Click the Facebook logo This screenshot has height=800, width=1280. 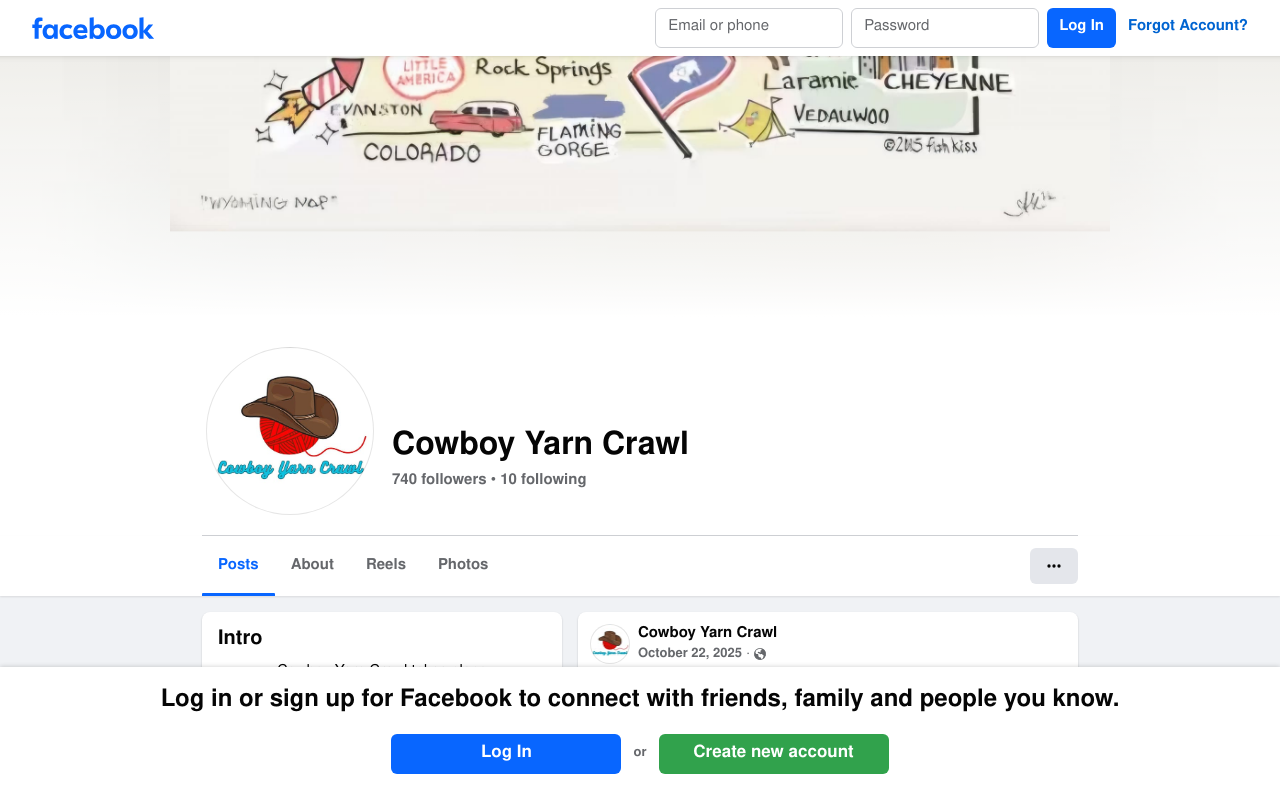93,28
